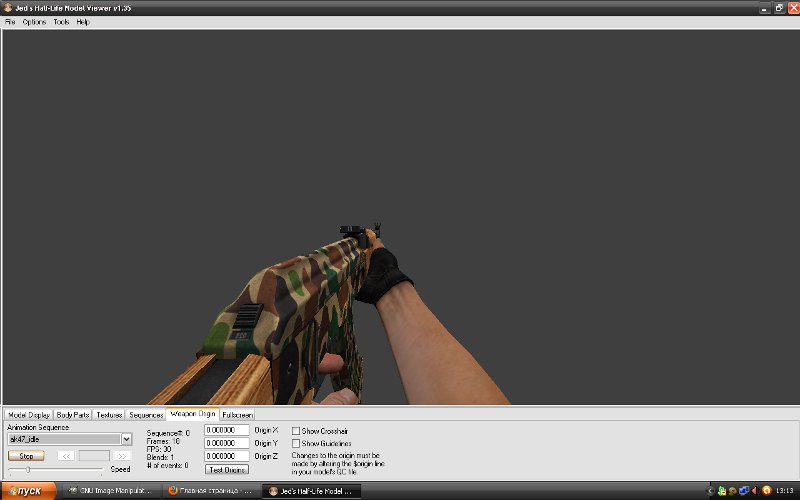
Task: Click the yellow tray icon
Action: click(x=733, y=491)
